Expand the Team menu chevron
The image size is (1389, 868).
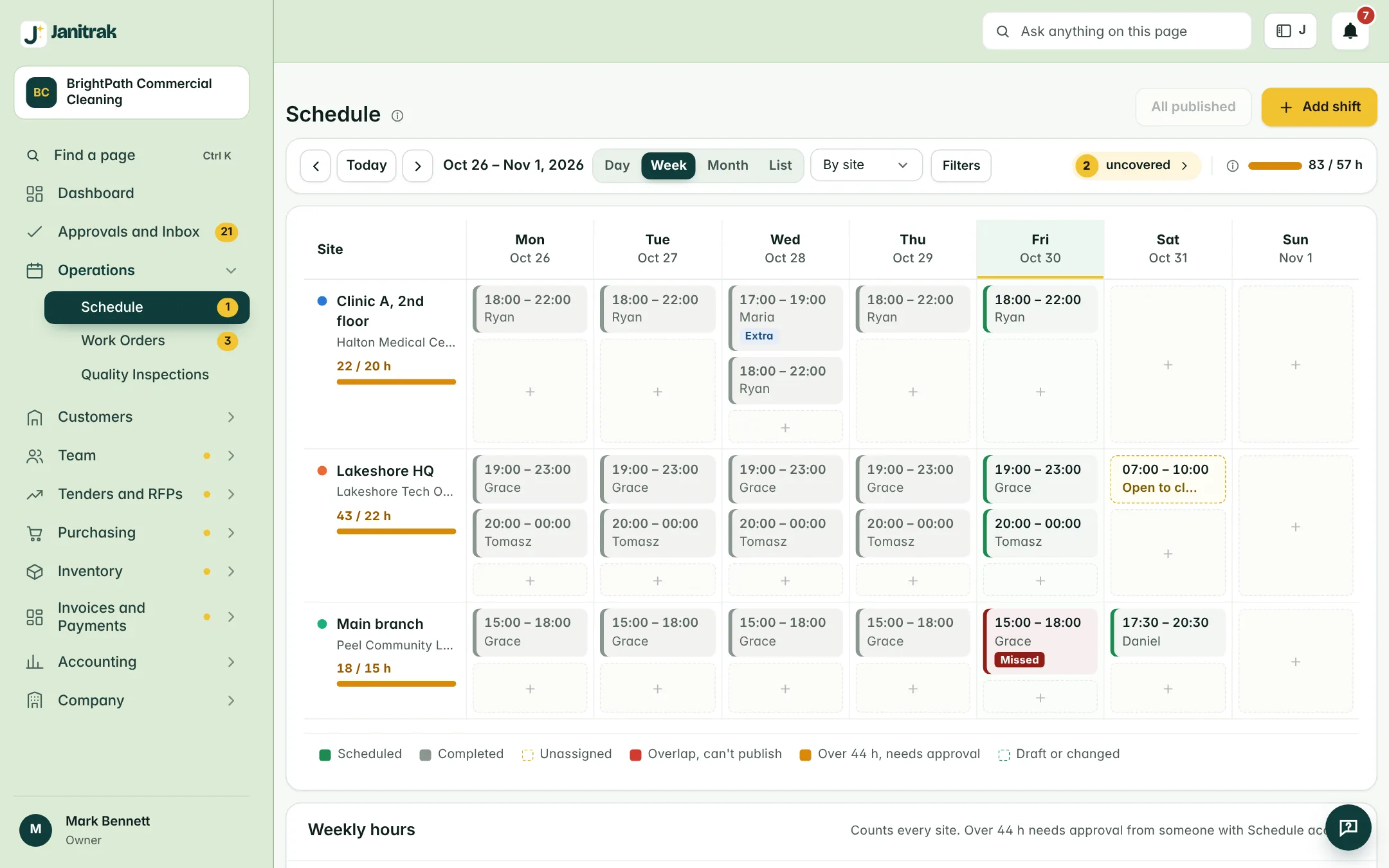coord(231,456)
